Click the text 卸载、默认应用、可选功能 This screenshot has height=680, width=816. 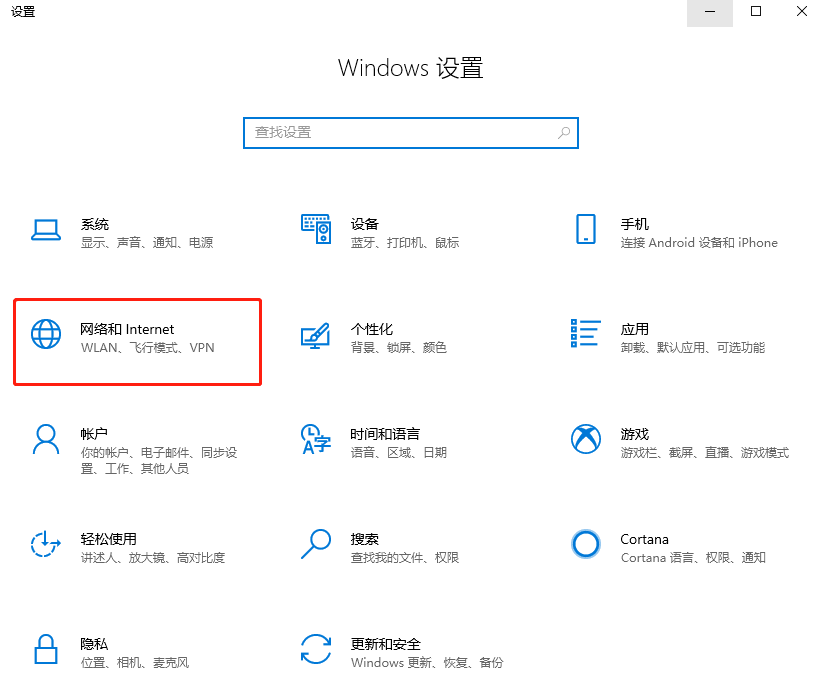point(693,348)
